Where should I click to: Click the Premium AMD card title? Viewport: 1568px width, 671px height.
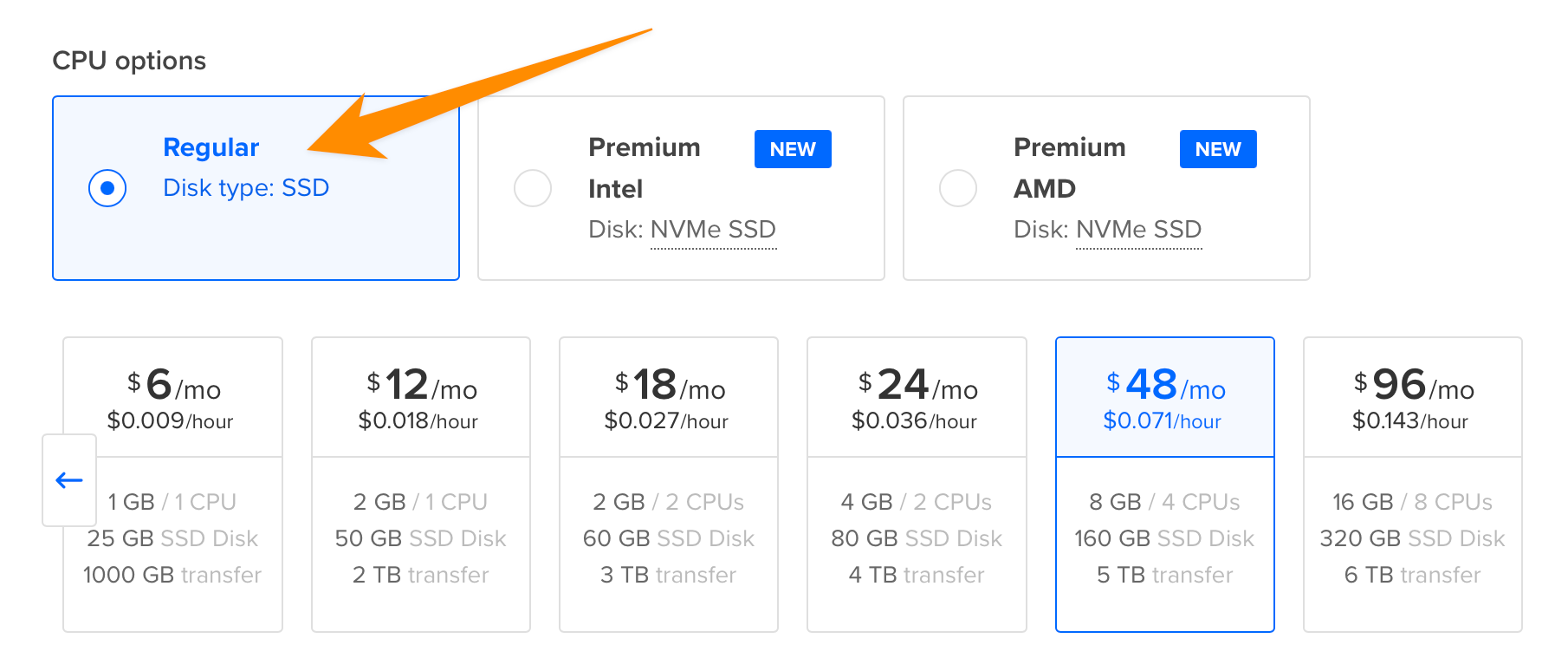pos(1069,167)
